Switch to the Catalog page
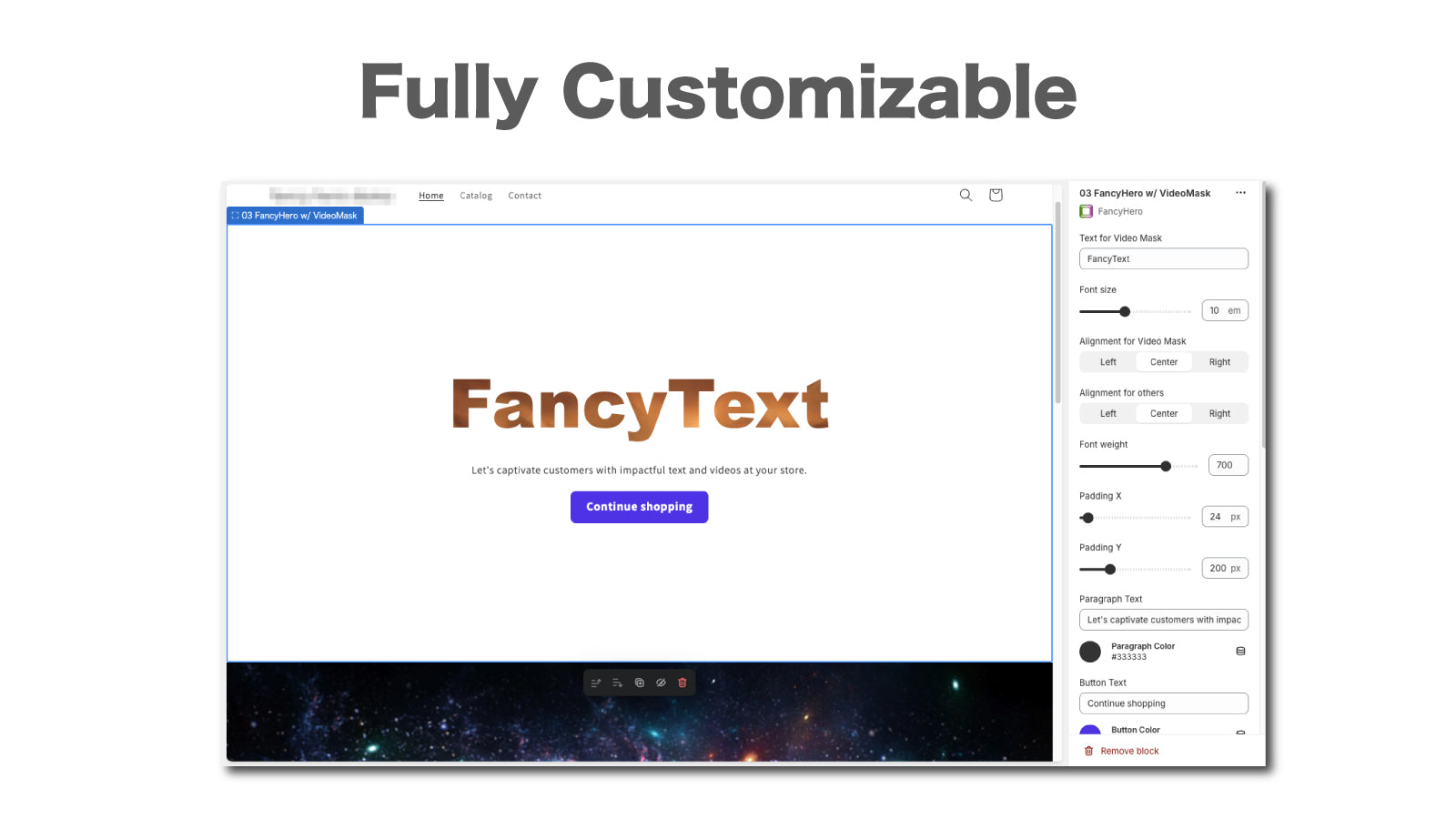Image resolution: width=1456 pixels, height=819 pixels. click(476, 195)
